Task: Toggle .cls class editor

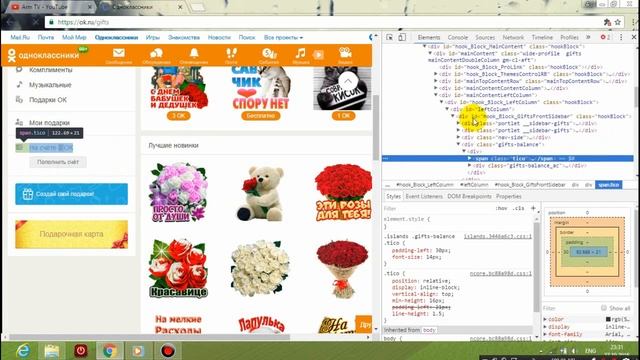Action: click(x=519, y=208)
